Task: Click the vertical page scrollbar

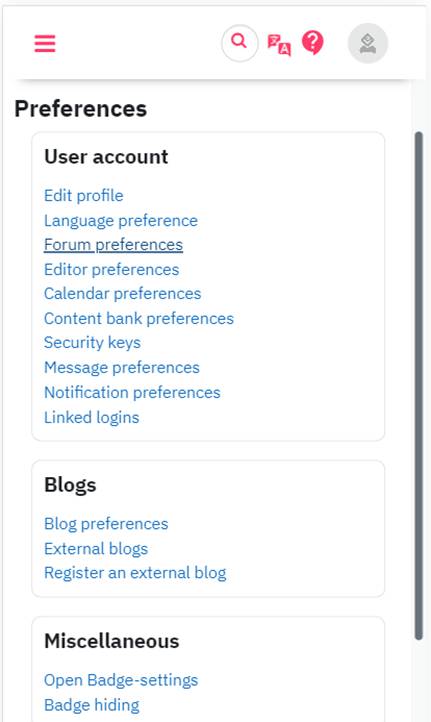Action: click(419, 386)
